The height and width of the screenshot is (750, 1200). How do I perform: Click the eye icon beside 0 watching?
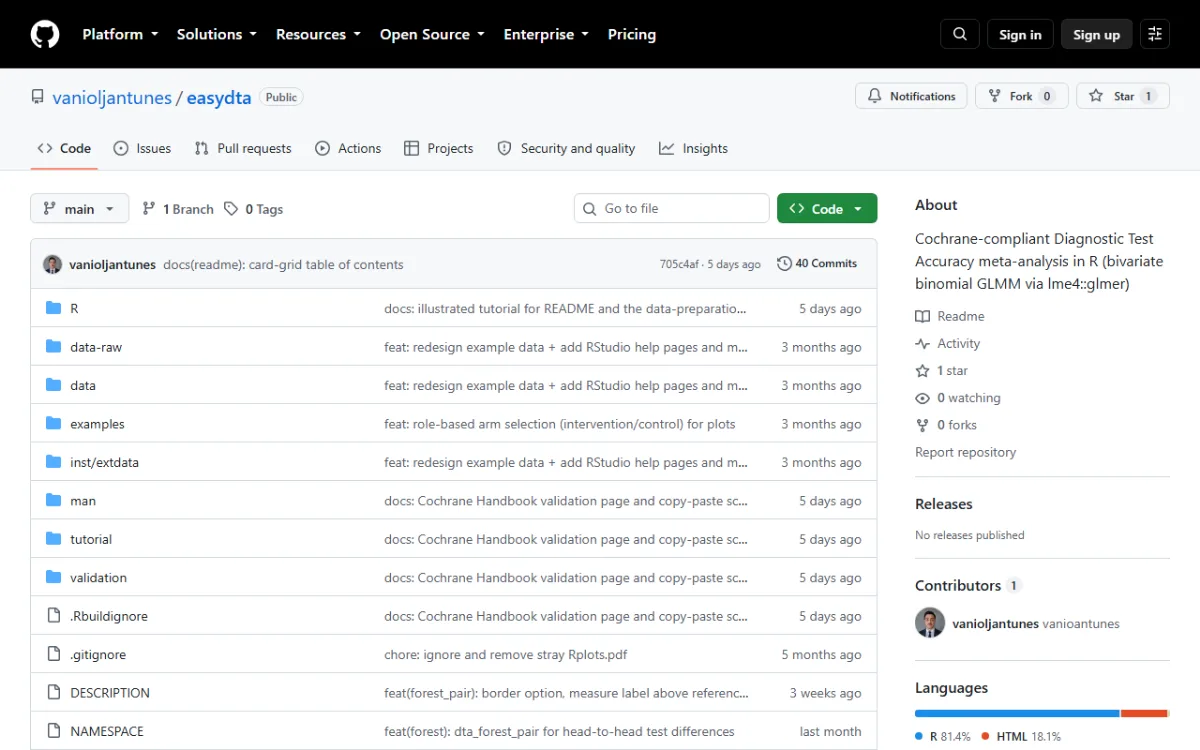(922, 398)
